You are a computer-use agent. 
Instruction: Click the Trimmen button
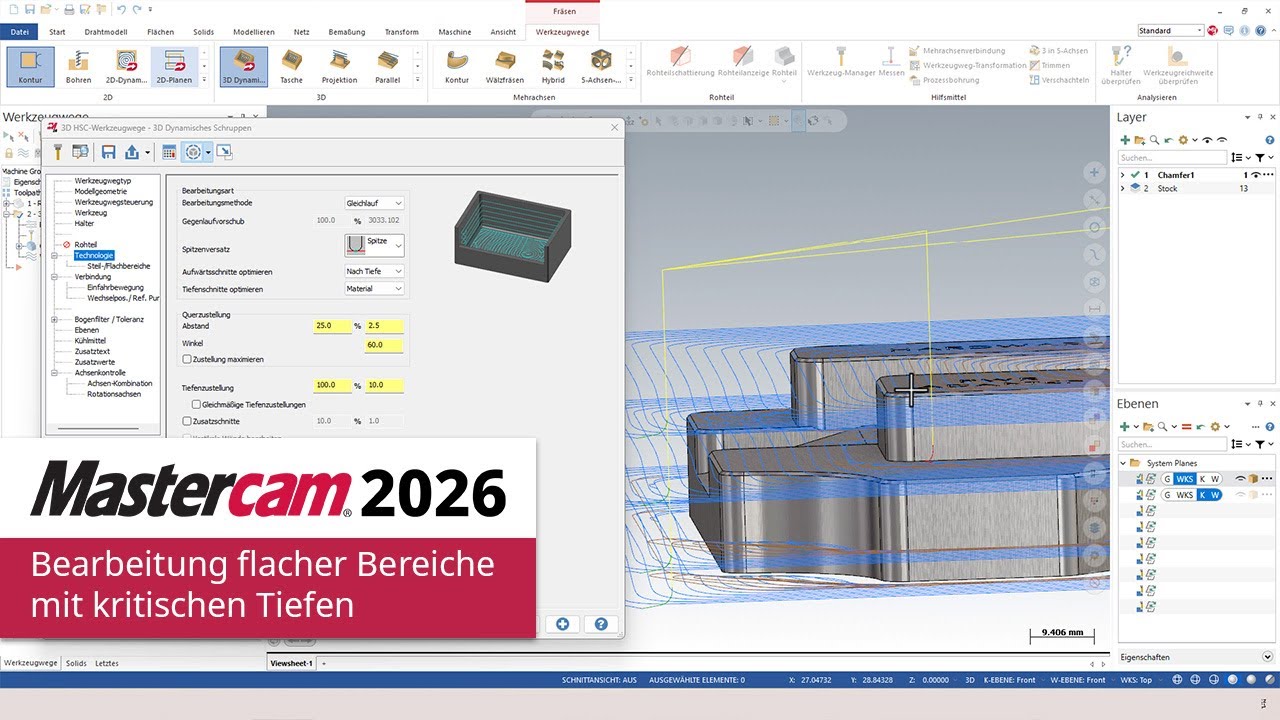point(1048,65)
